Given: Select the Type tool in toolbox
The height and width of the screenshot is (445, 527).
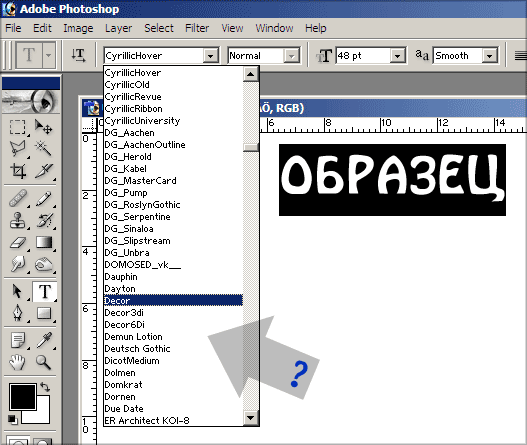Looking at the screenshot, I should tap(44, 291).
